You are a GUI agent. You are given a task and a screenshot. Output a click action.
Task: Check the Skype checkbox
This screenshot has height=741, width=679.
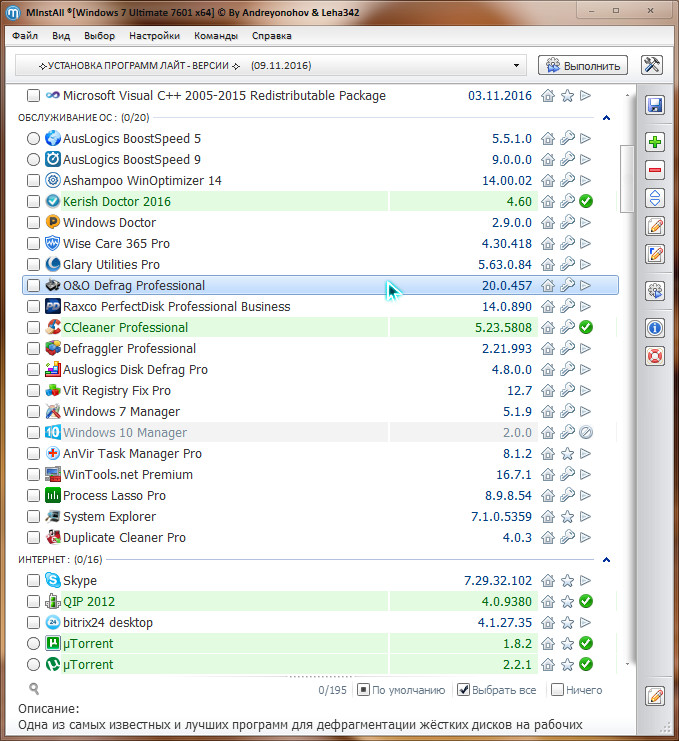pyautogui.click(x=33, y=580)
